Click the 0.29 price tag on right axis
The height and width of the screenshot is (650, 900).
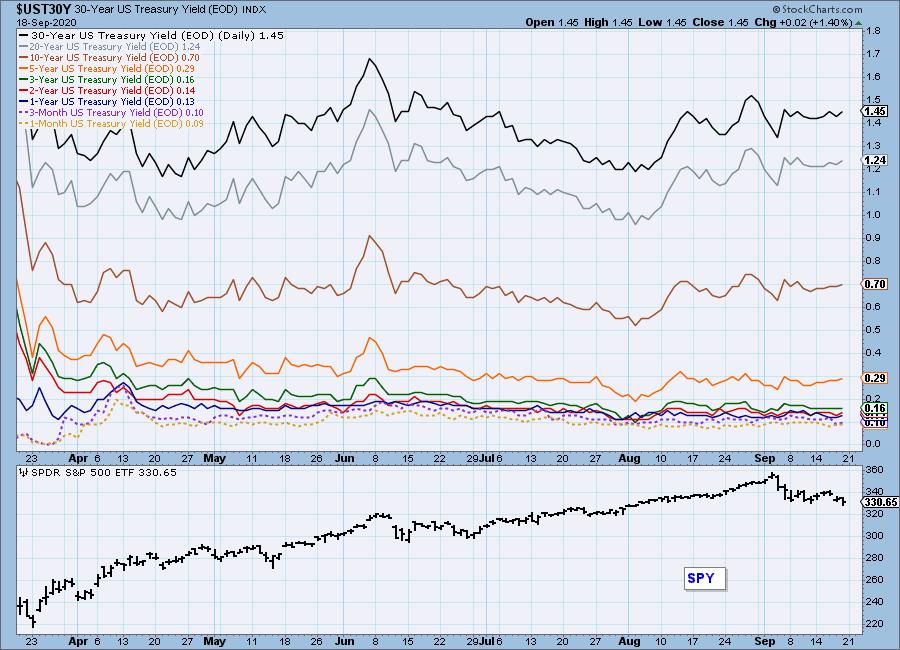click(875, 378)
